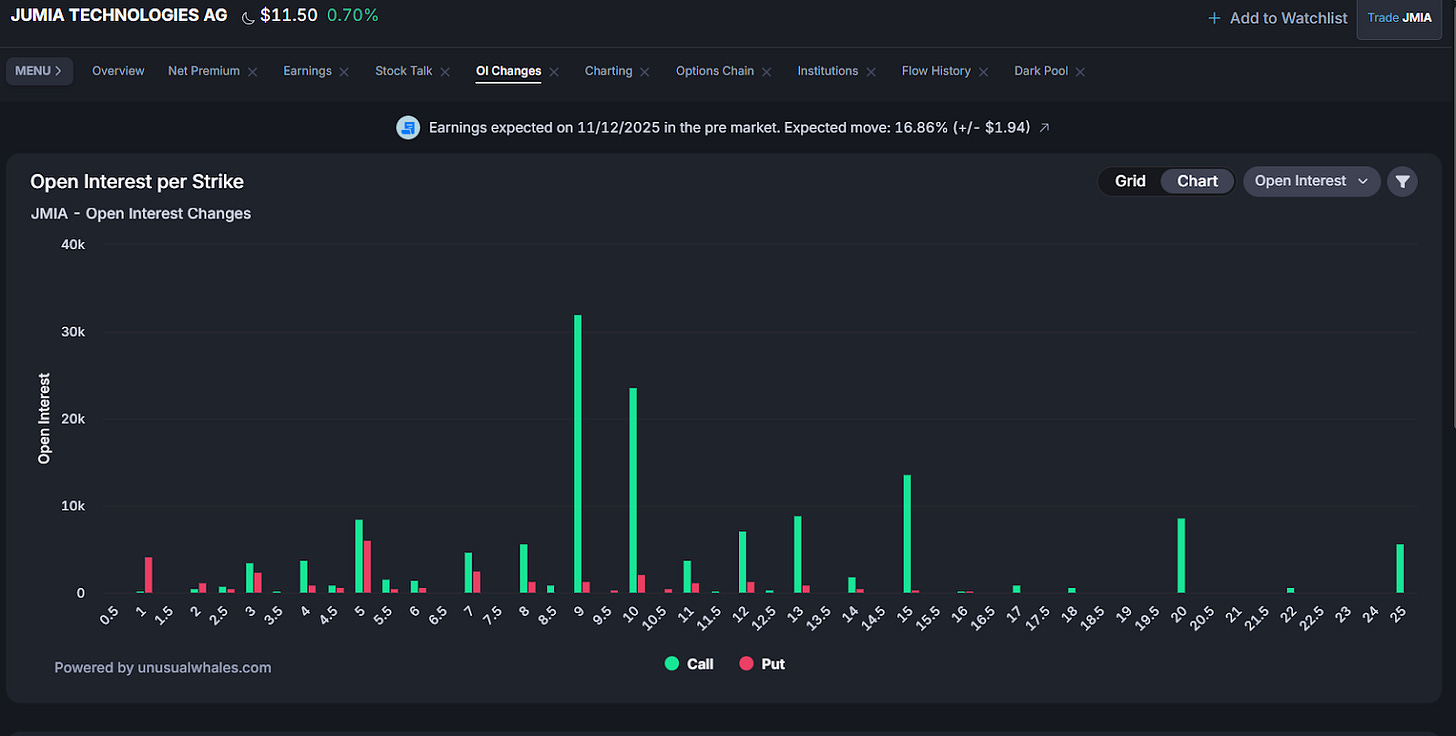Click the 0.70% change value

point(353,16)
